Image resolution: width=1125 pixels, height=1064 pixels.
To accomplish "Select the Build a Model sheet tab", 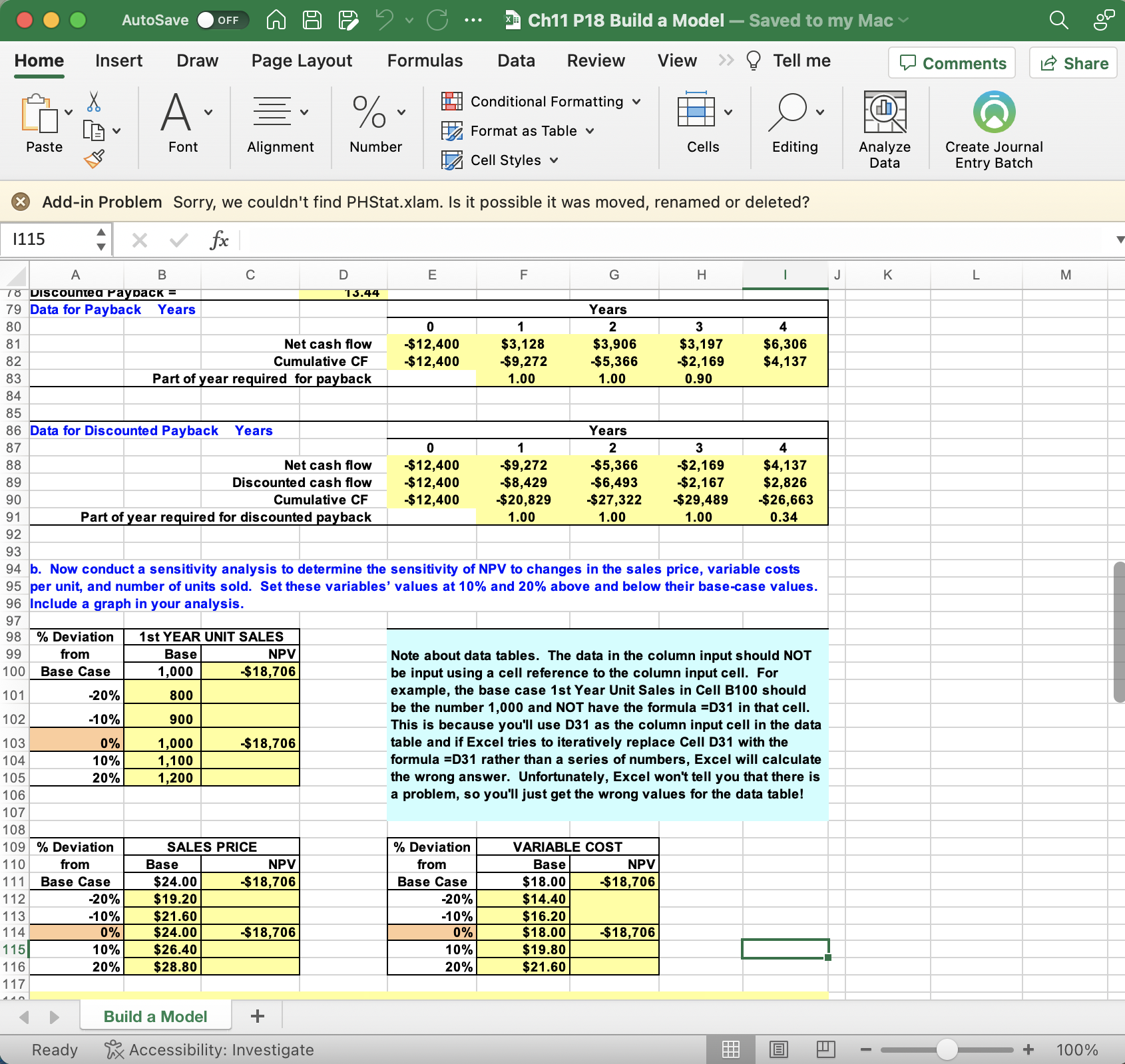I will click(x=154, y=1015).
